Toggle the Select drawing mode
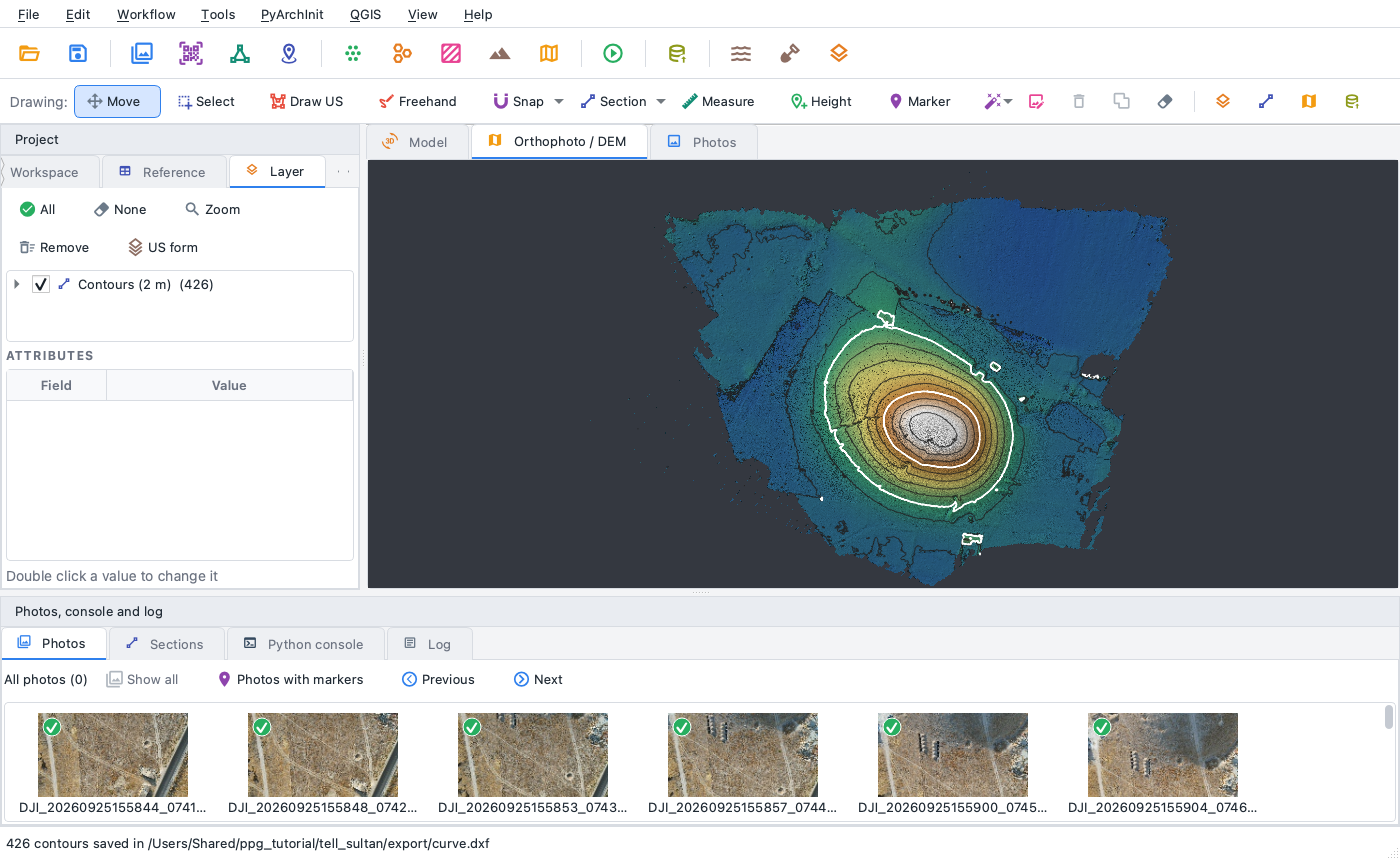 tap(206, 101)
